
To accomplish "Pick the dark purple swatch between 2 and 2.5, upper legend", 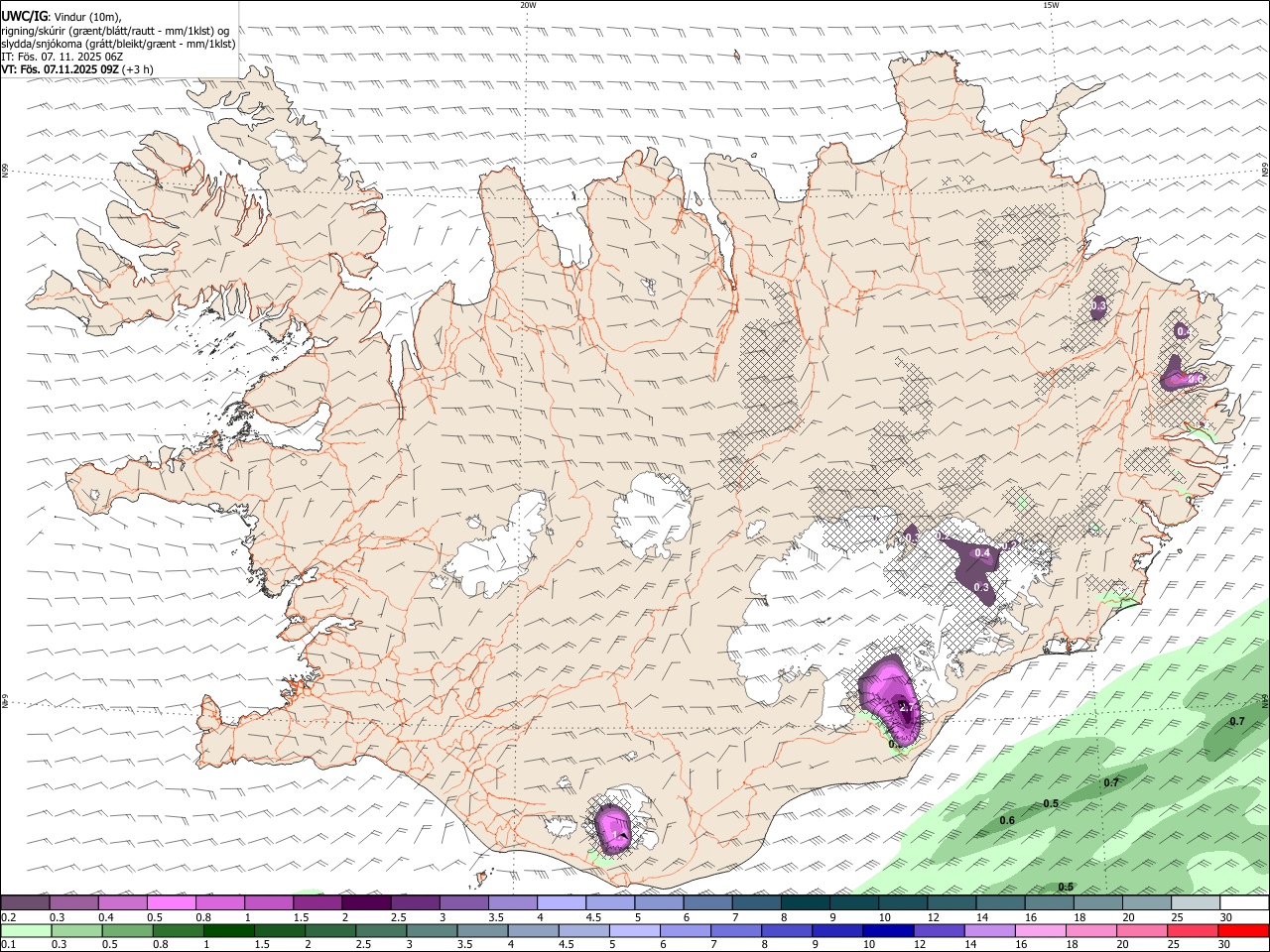I will [366, 902].
